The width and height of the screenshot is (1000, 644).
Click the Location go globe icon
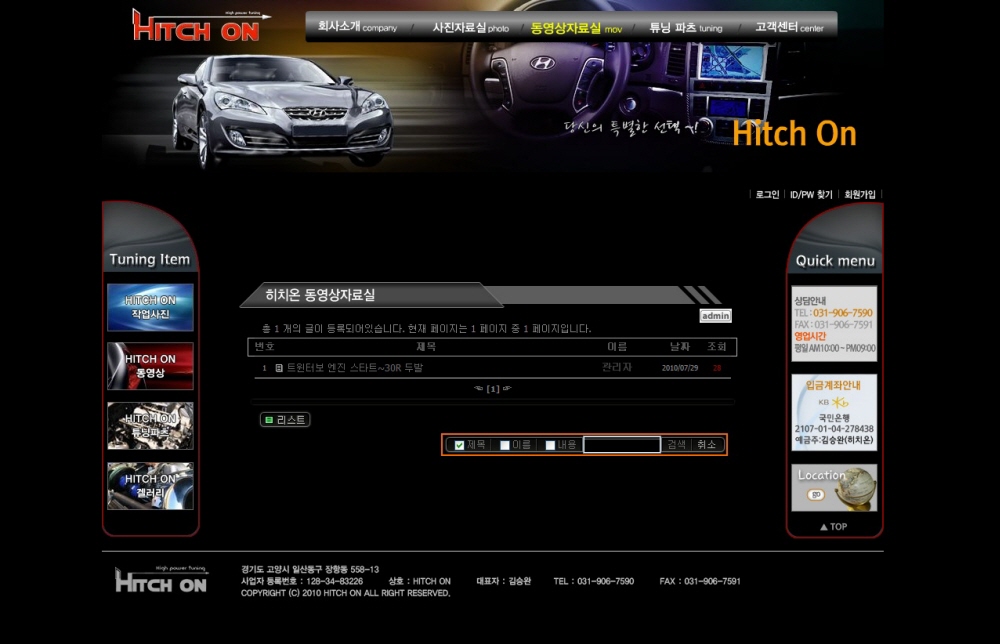click(x=834, y=488)
